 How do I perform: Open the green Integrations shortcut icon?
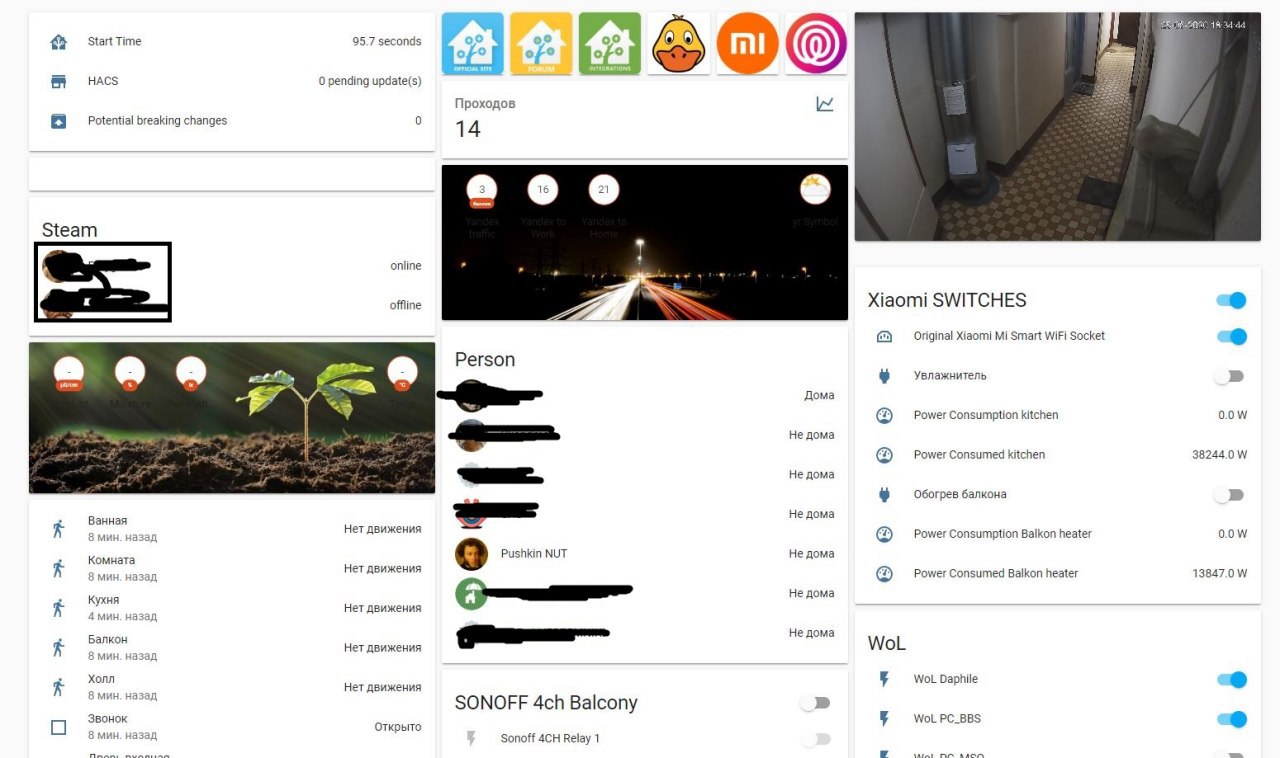point(610,43)
